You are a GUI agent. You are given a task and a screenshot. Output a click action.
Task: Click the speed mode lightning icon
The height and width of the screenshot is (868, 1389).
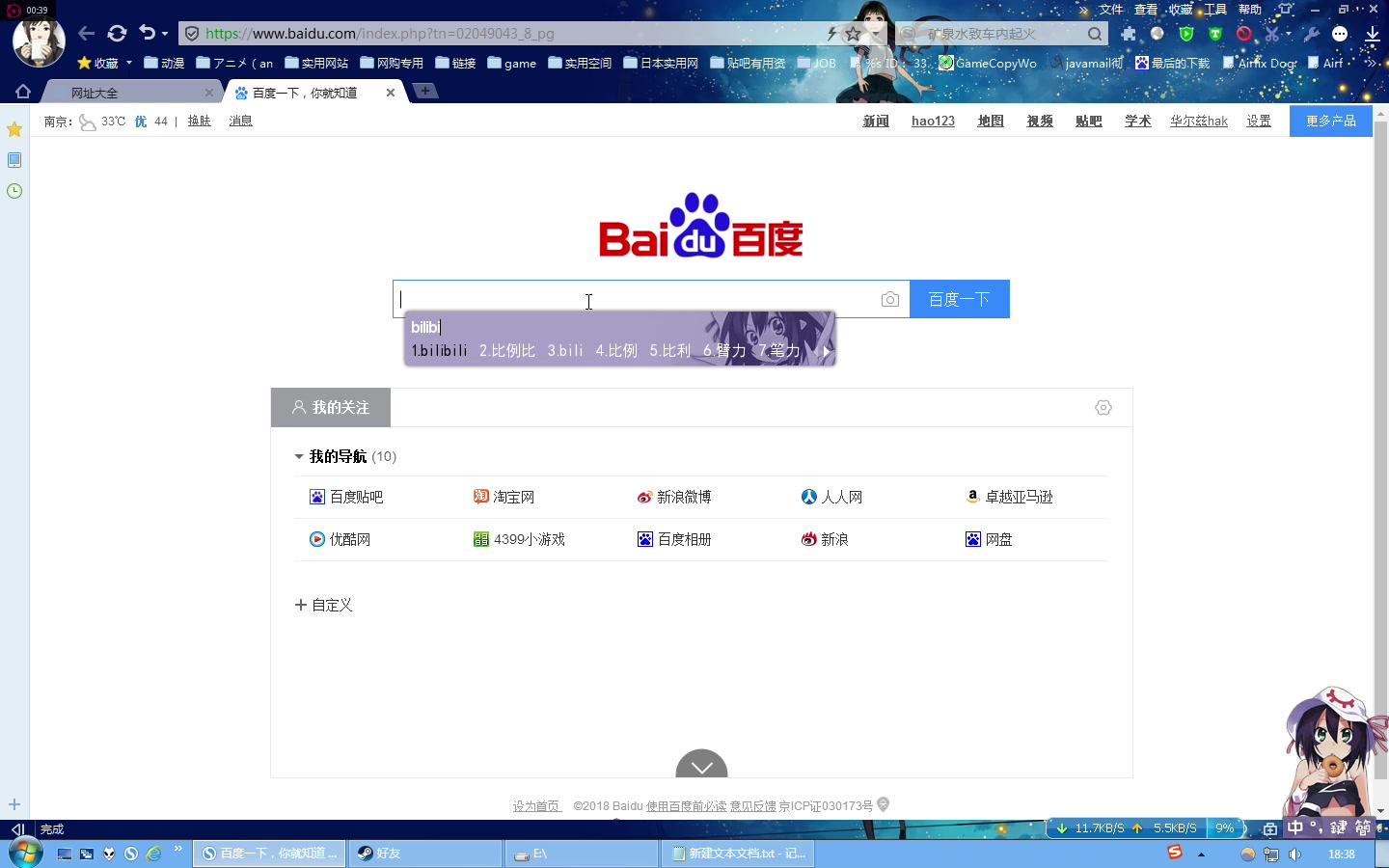coord(831,34)
